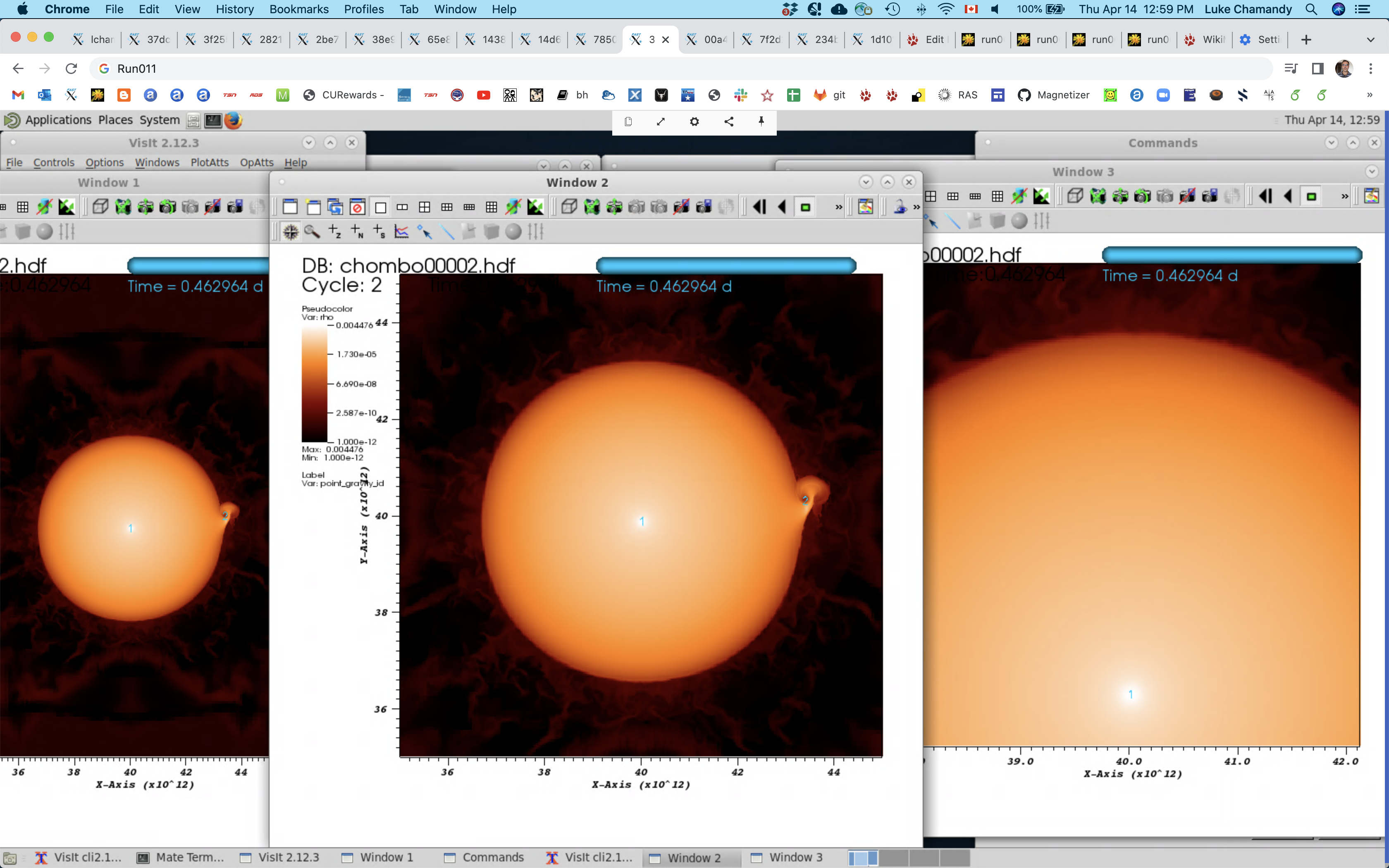Toggle bounding box cube icon in Window 1
The image size is (1389, 868).
tap(100, 207)
